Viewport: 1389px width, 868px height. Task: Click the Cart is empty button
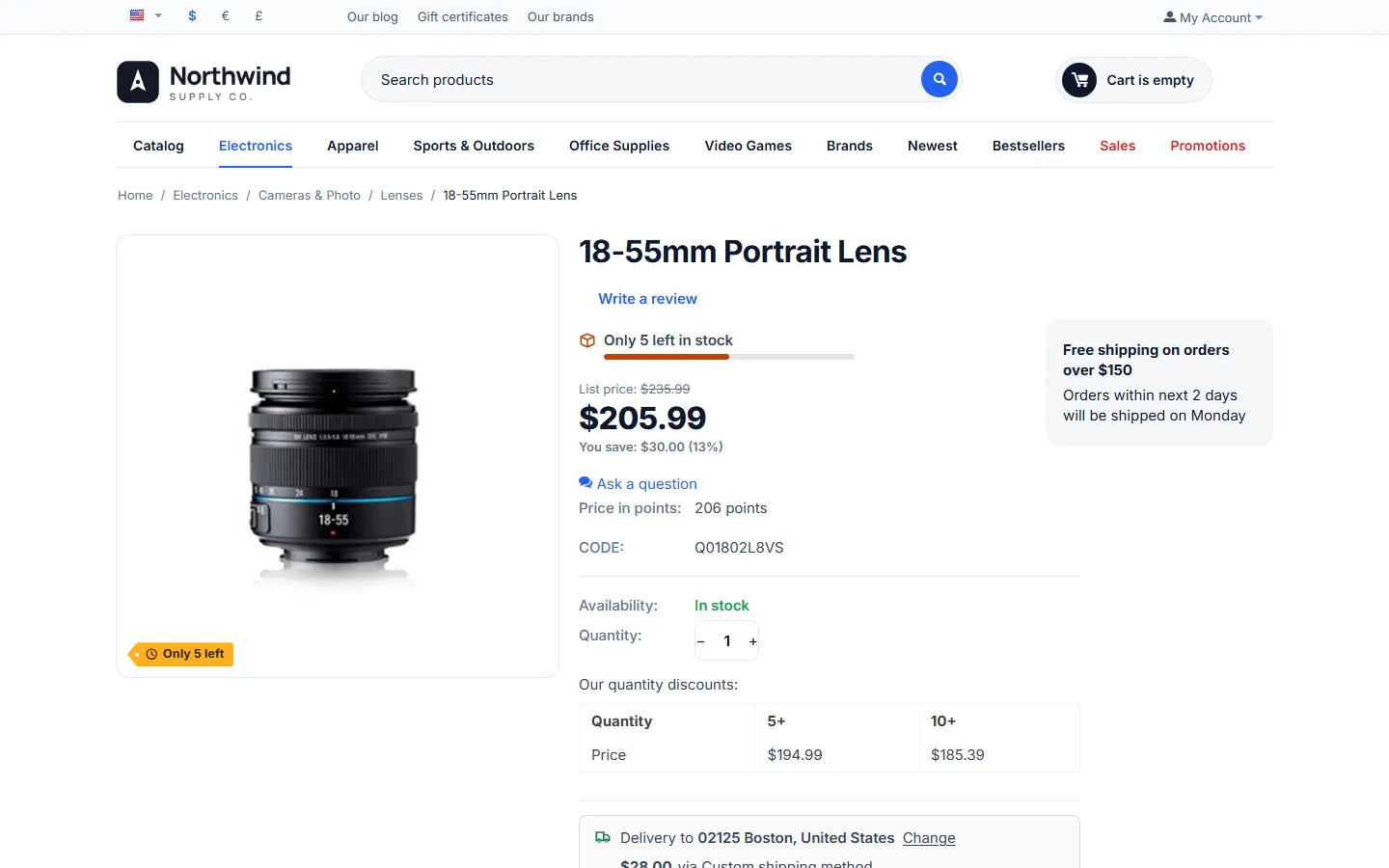click(1133, 80)
